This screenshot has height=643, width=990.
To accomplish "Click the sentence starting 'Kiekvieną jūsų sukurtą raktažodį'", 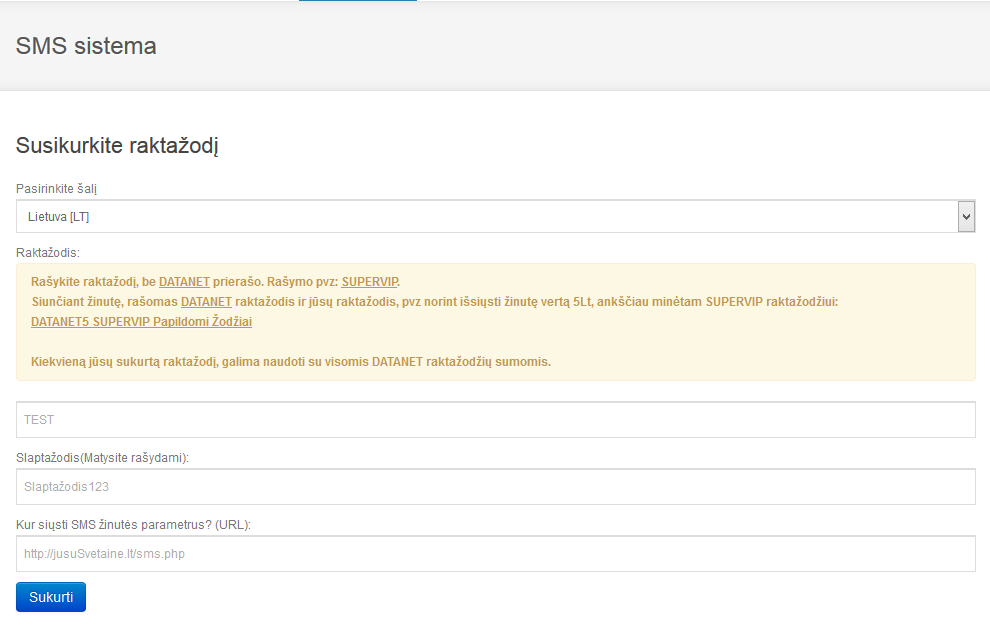I will pyautogui.click(x=290, y=362).
